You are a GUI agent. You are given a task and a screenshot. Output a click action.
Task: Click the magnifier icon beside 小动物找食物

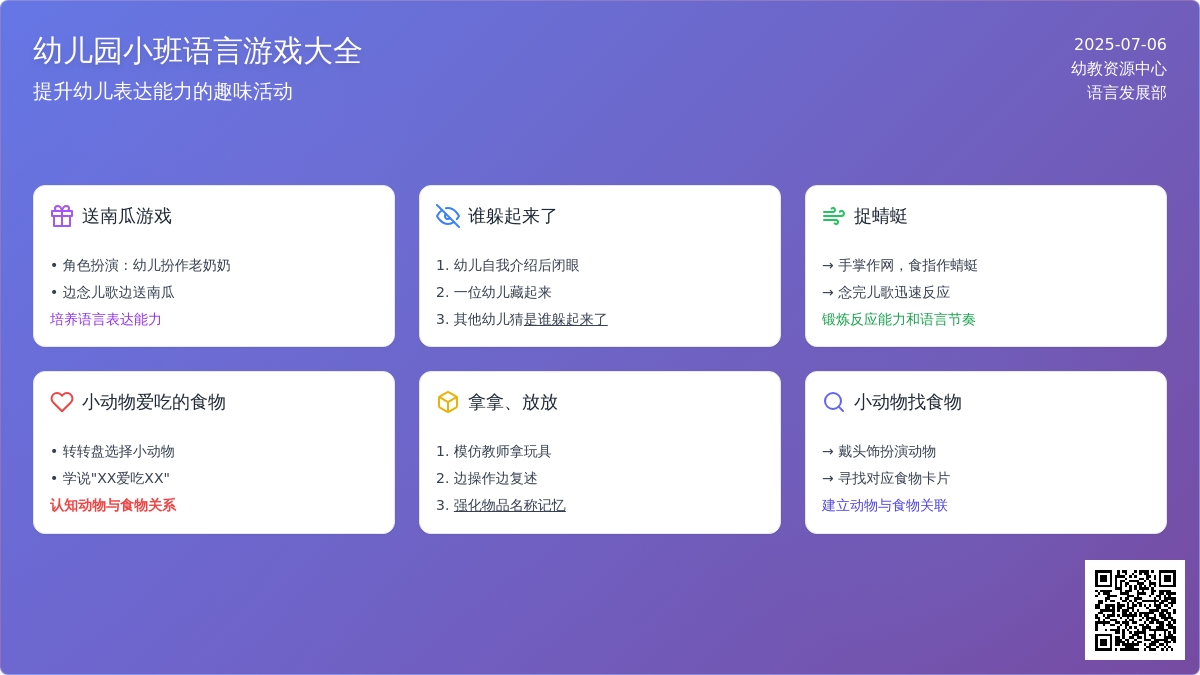[834, 402]
